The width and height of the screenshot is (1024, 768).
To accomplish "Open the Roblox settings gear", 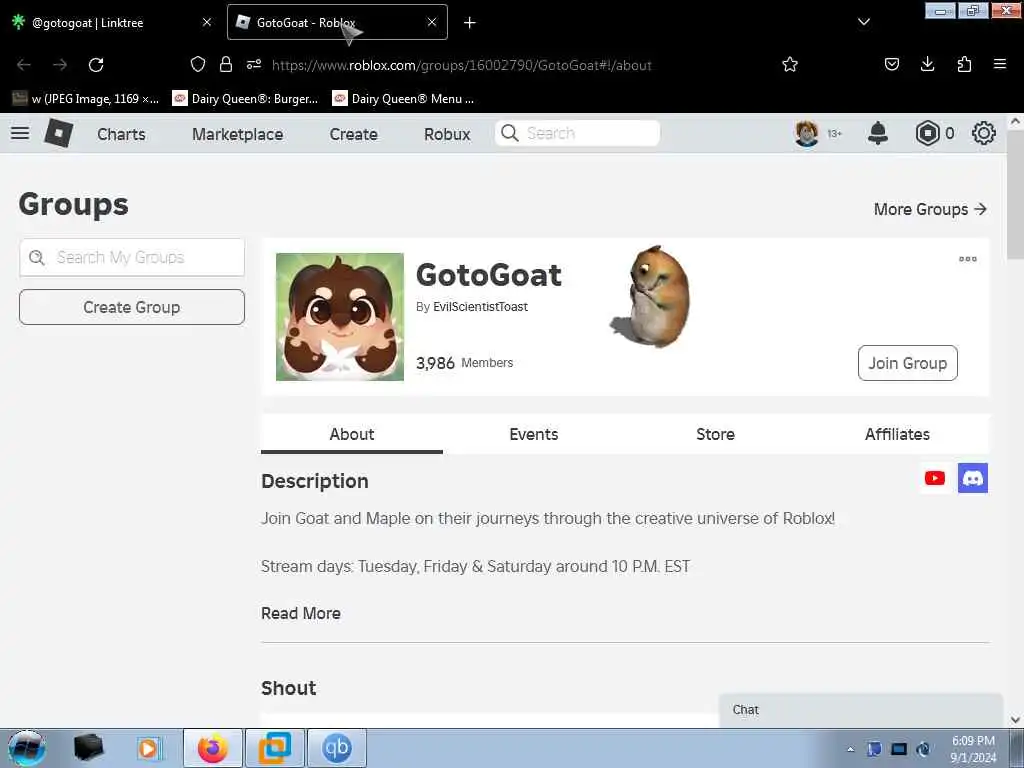I will point(984,133).
